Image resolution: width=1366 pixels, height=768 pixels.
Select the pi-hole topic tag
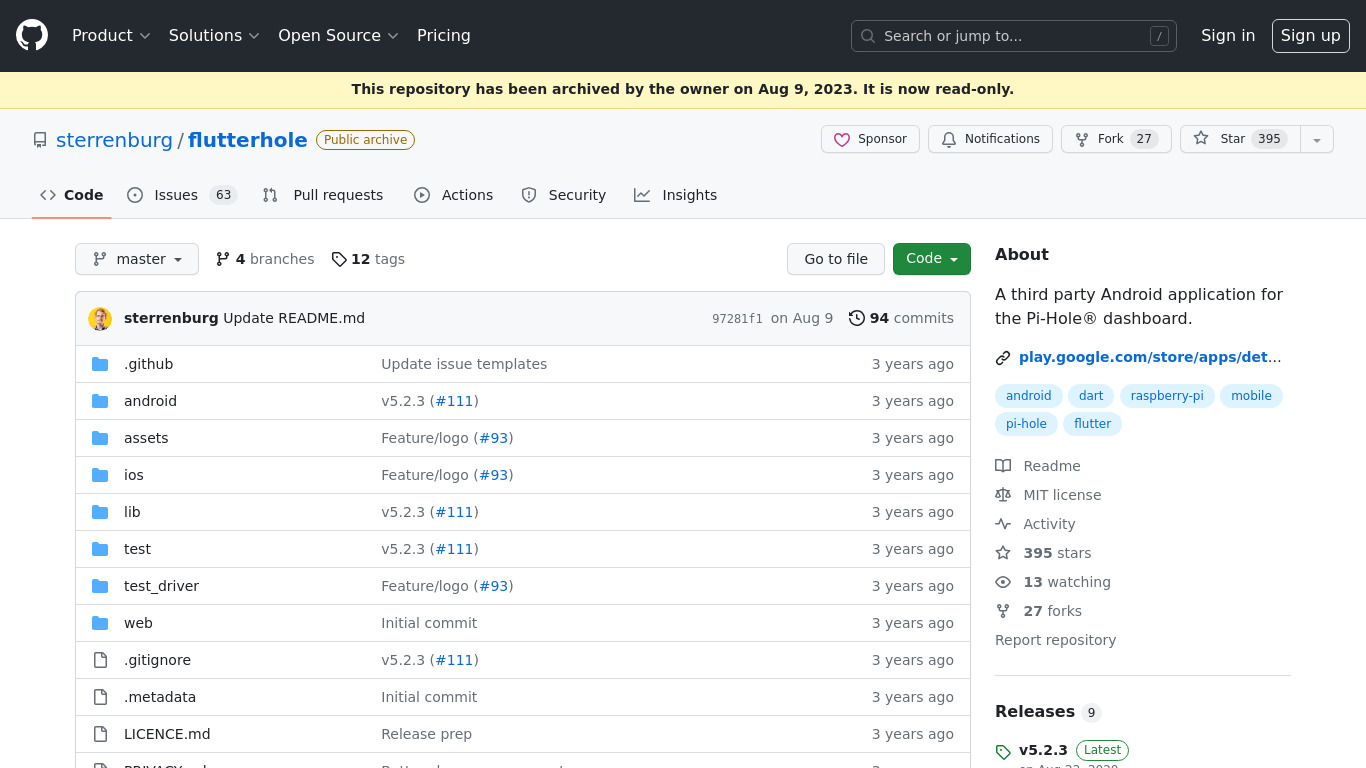1026,424
